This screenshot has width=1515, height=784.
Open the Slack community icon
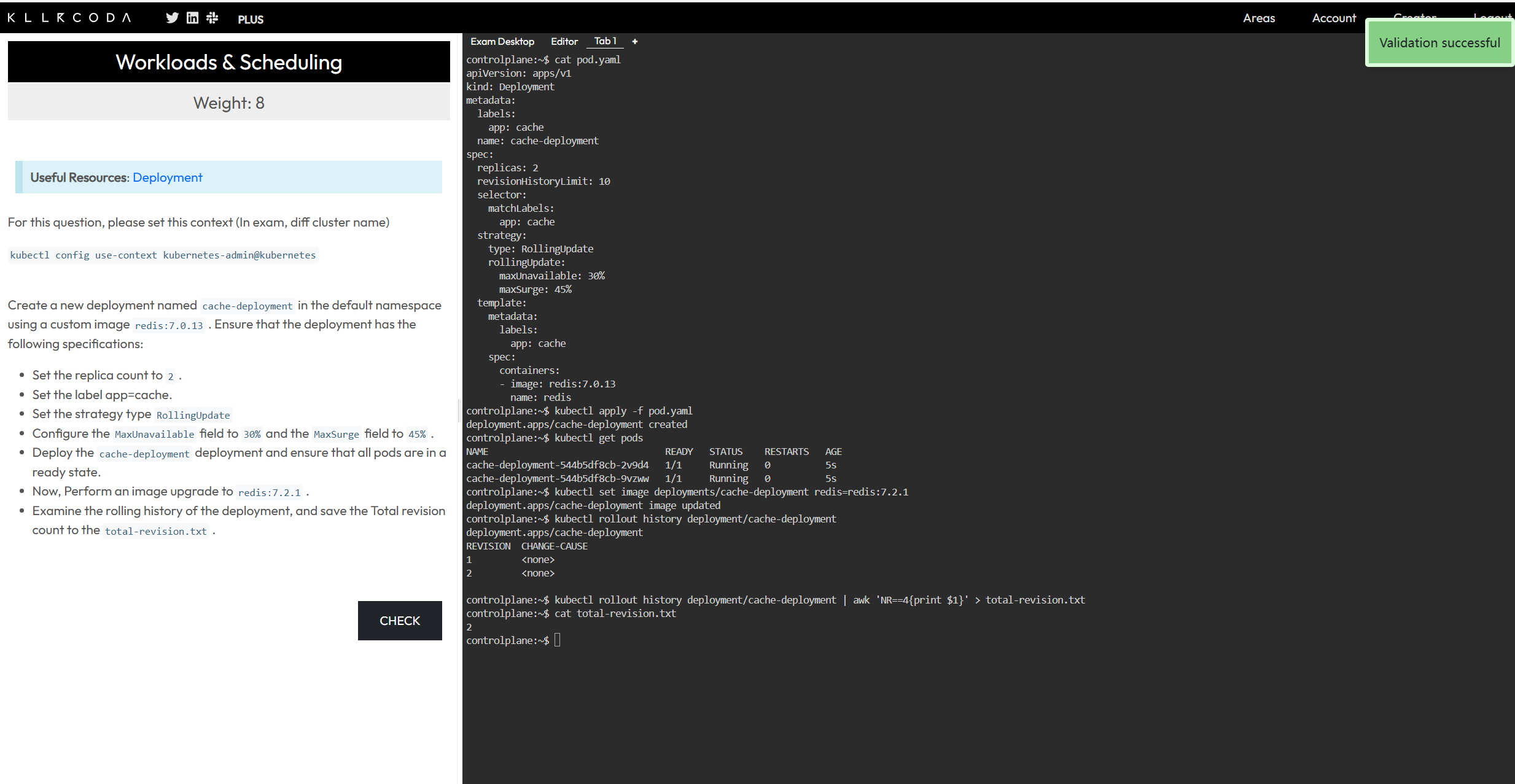pos(212,18)
